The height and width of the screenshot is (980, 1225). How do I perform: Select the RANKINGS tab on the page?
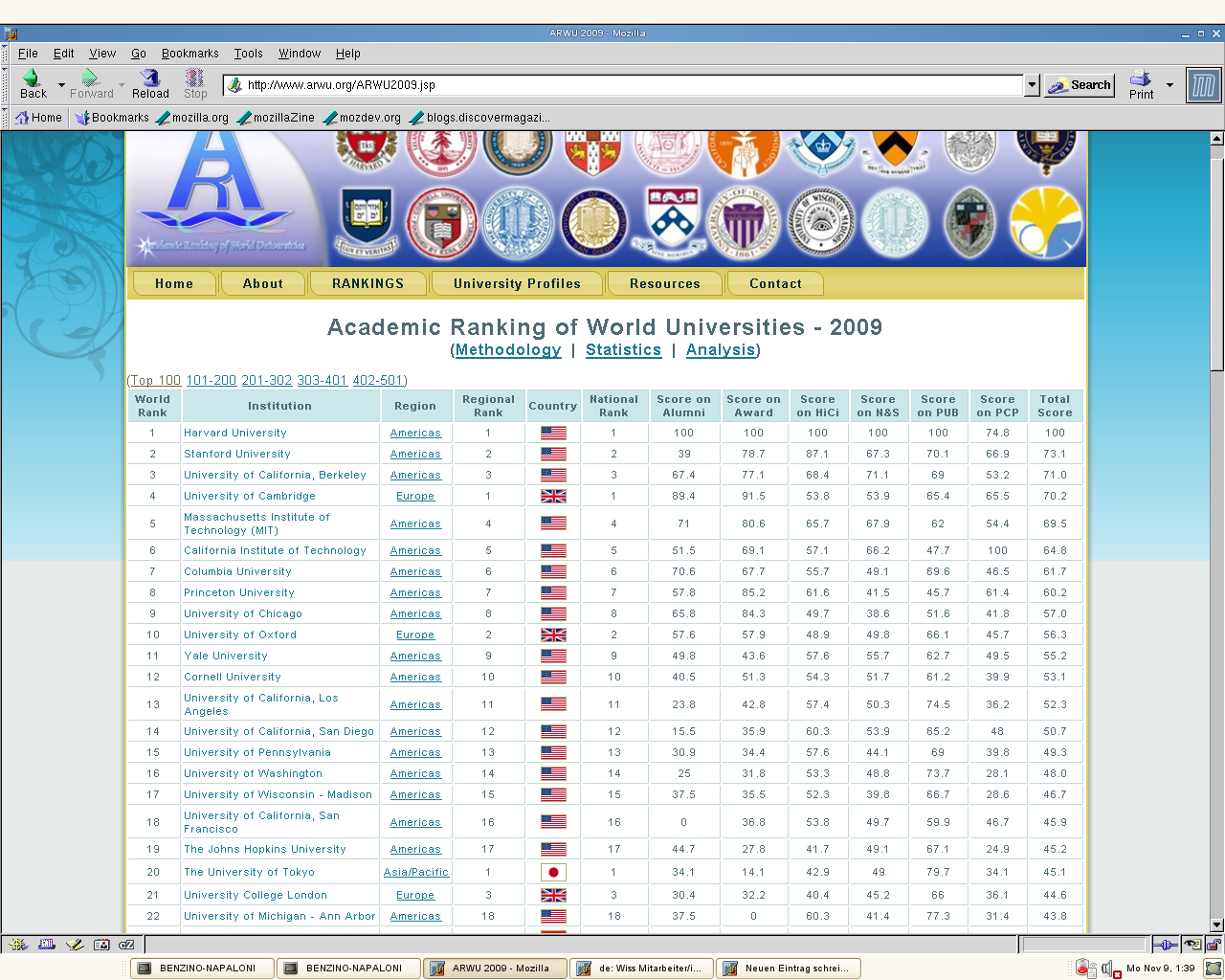pos(367,284)
